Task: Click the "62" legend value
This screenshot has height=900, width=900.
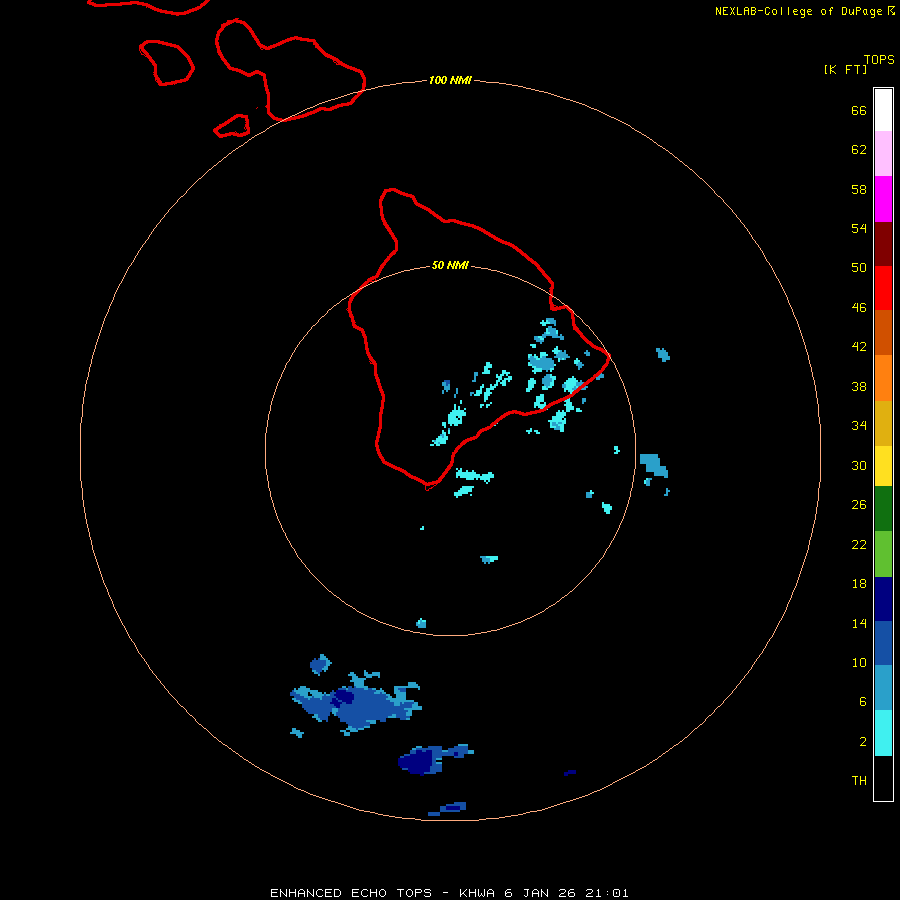Action: (859, 150)
